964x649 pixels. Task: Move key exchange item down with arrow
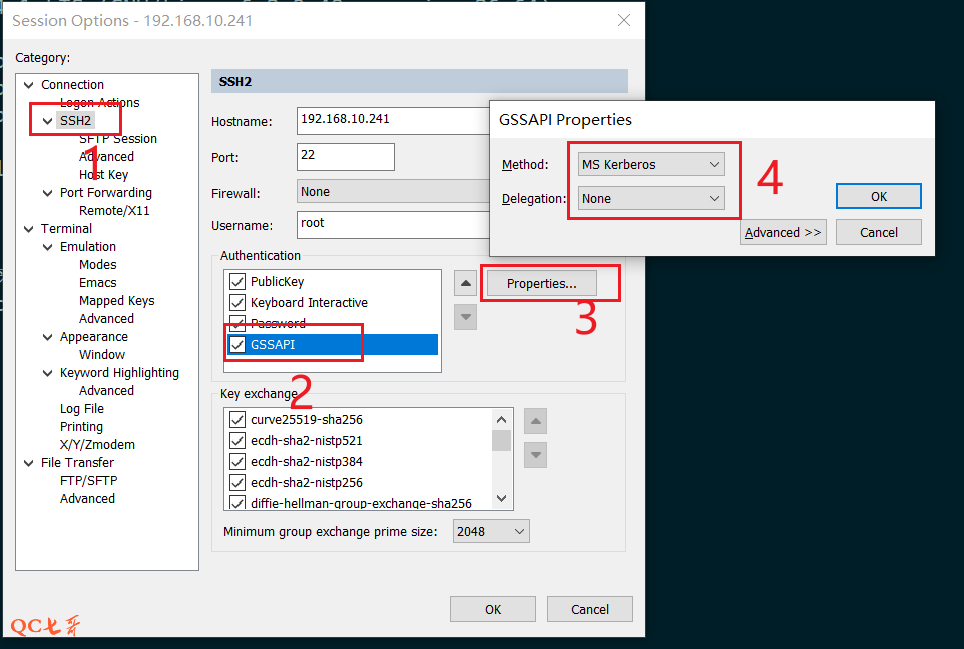(536, 455)
